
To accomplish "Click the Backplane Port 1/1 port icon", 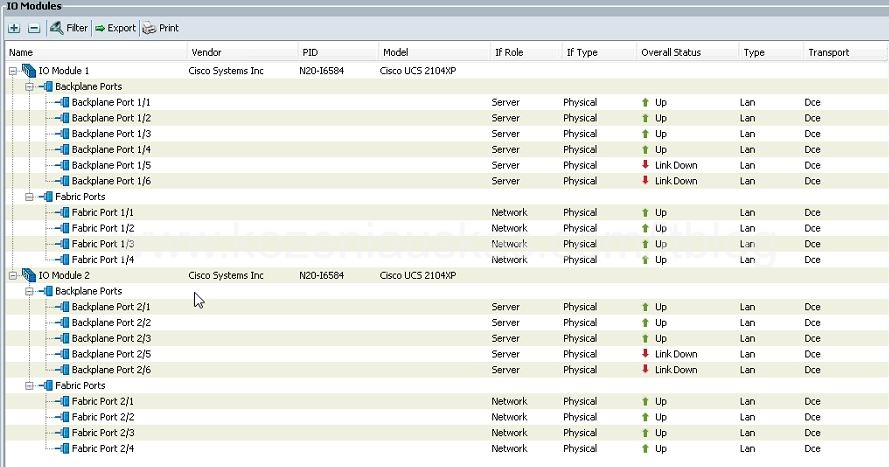I will (64, 102).
